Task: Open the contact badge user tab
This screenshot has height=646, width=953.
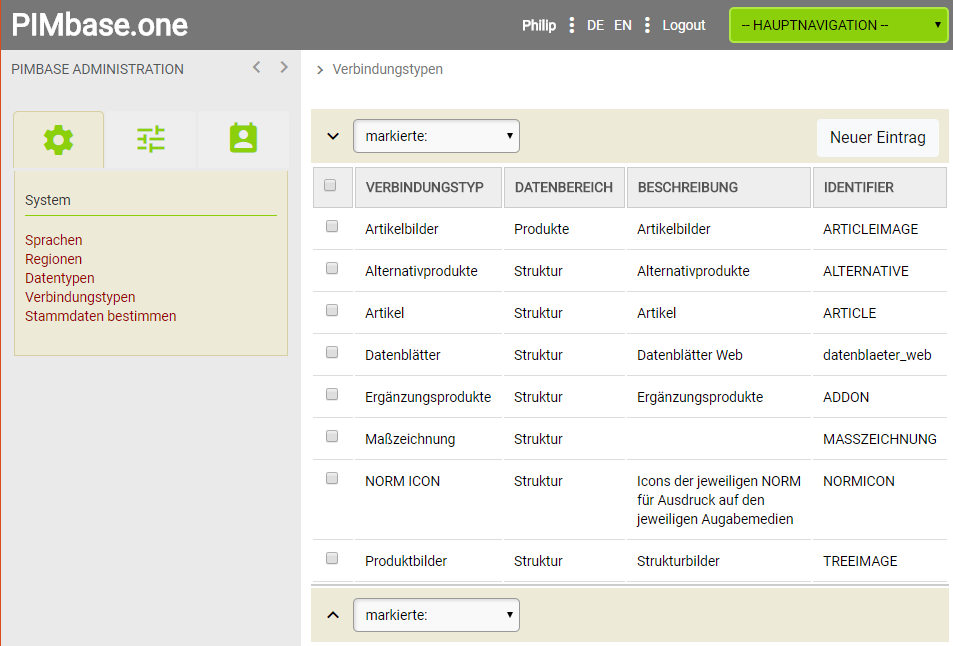Action: coord(243,139)
